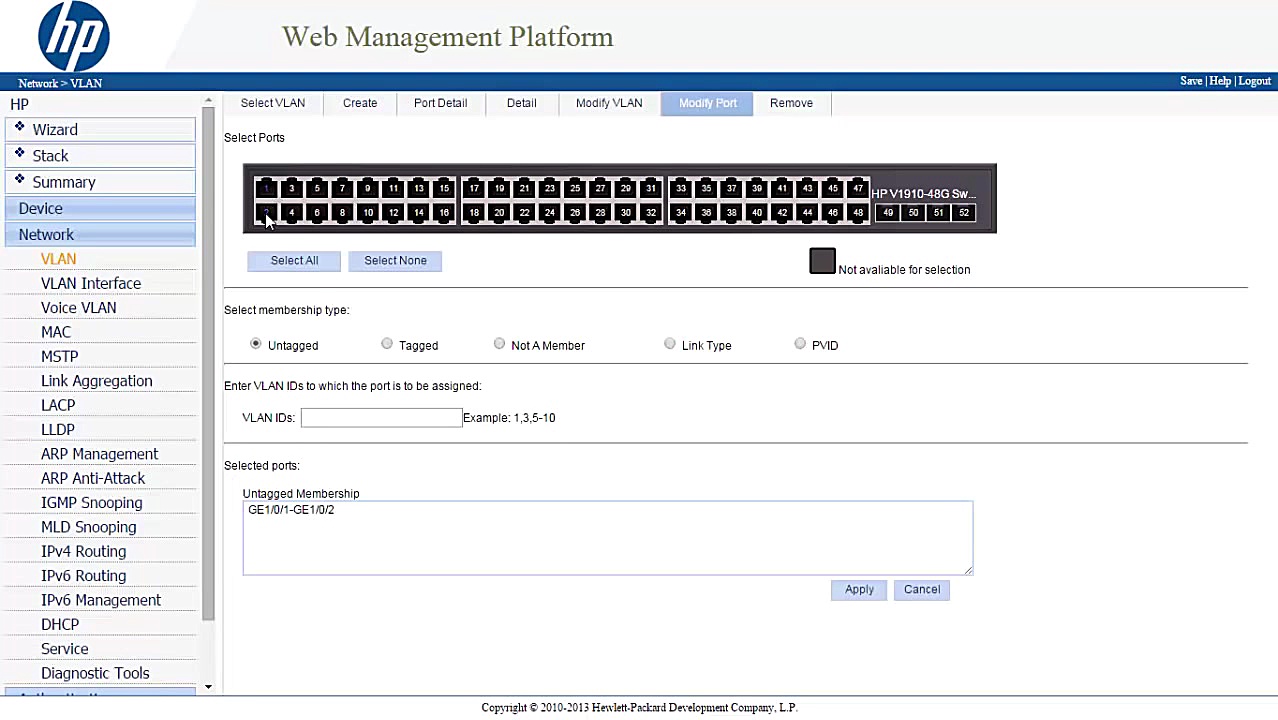Click the HP logo
The height and width of the screenshot is (720, 1278).
coord(73,36)
